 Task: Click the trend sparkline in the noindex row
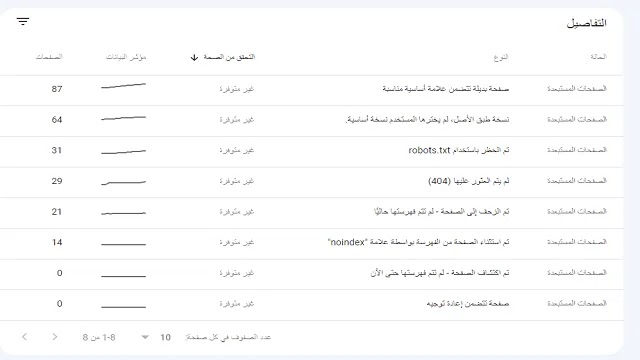tap(123, 244)
